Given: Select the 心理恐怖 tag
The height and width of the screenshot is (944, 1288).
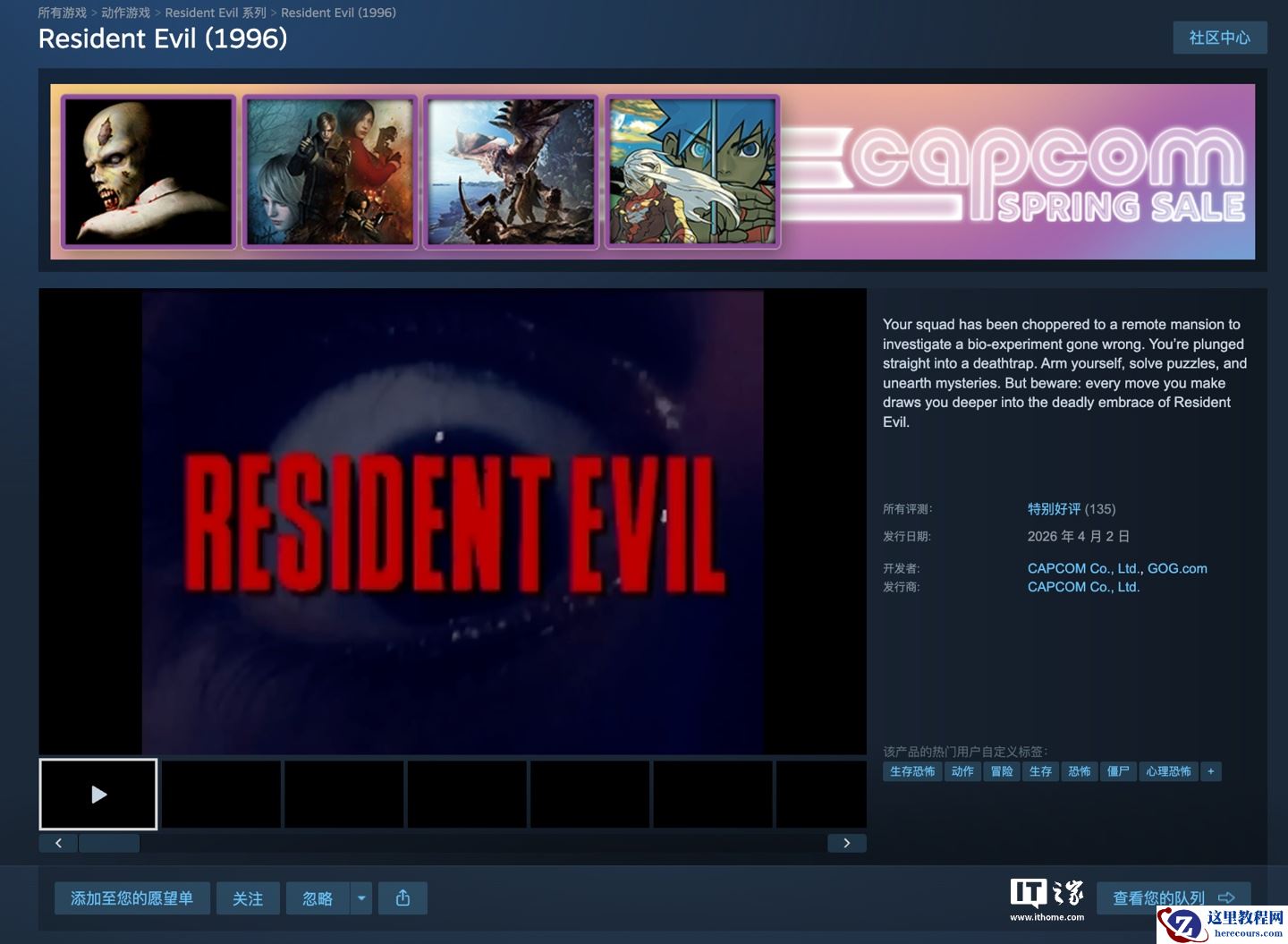Looking at the screenshot, I should click(x=1168, y=771).
